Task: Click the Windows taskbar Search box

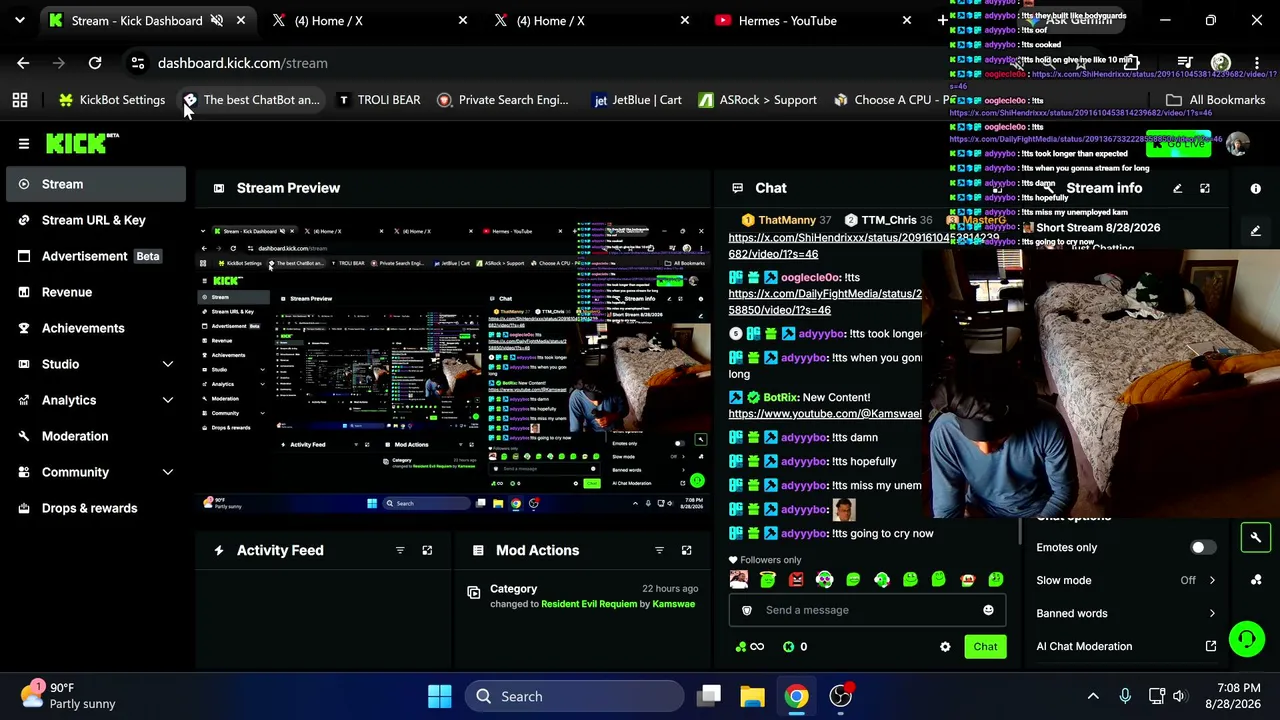Action: point(574,696)
